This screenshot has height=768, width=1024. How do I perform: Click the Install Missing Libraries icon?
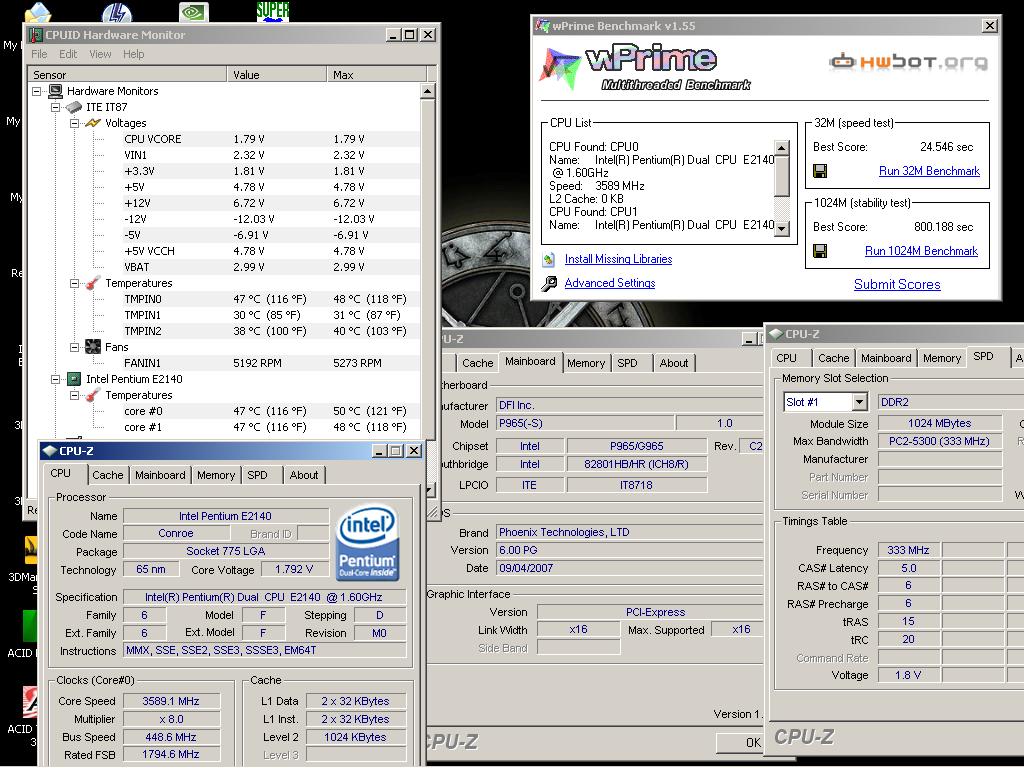(x=549, y=259)
